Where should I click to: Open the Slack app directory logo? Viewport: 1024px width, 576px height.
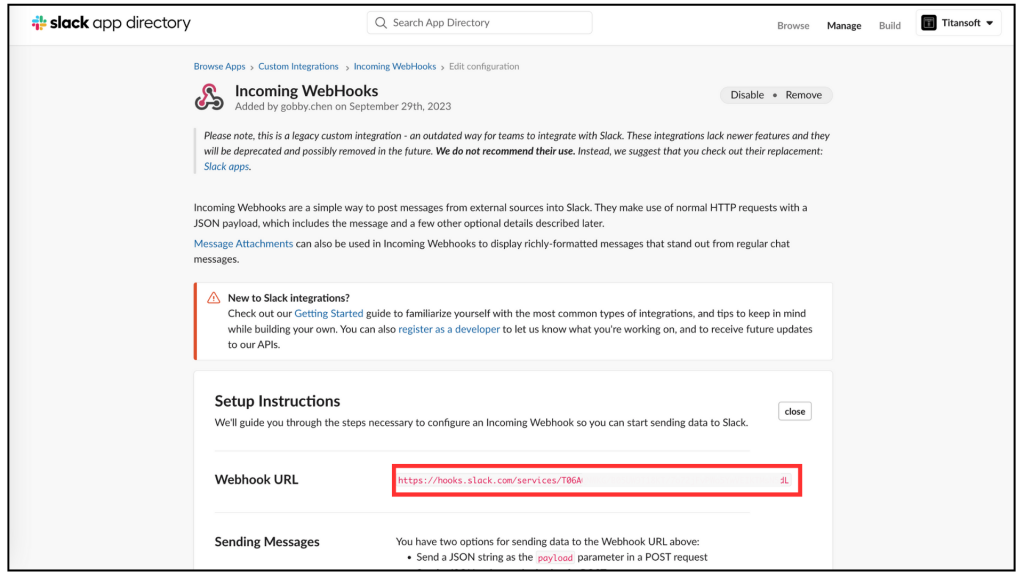click(x=111, y=23)
